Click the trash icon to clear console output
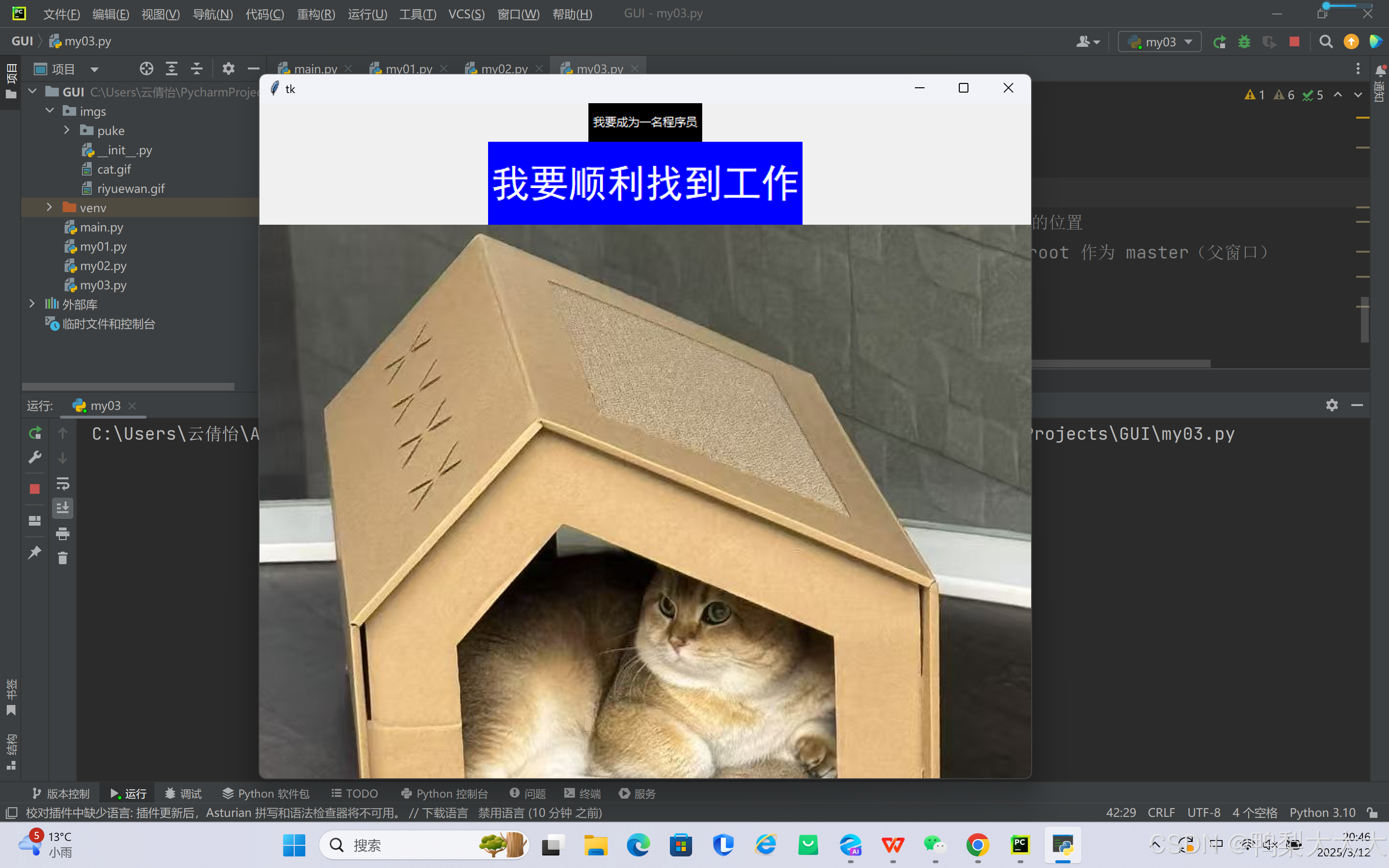Image resolution: width=1389 pixels, height=868 pixels. click(63, 558)
